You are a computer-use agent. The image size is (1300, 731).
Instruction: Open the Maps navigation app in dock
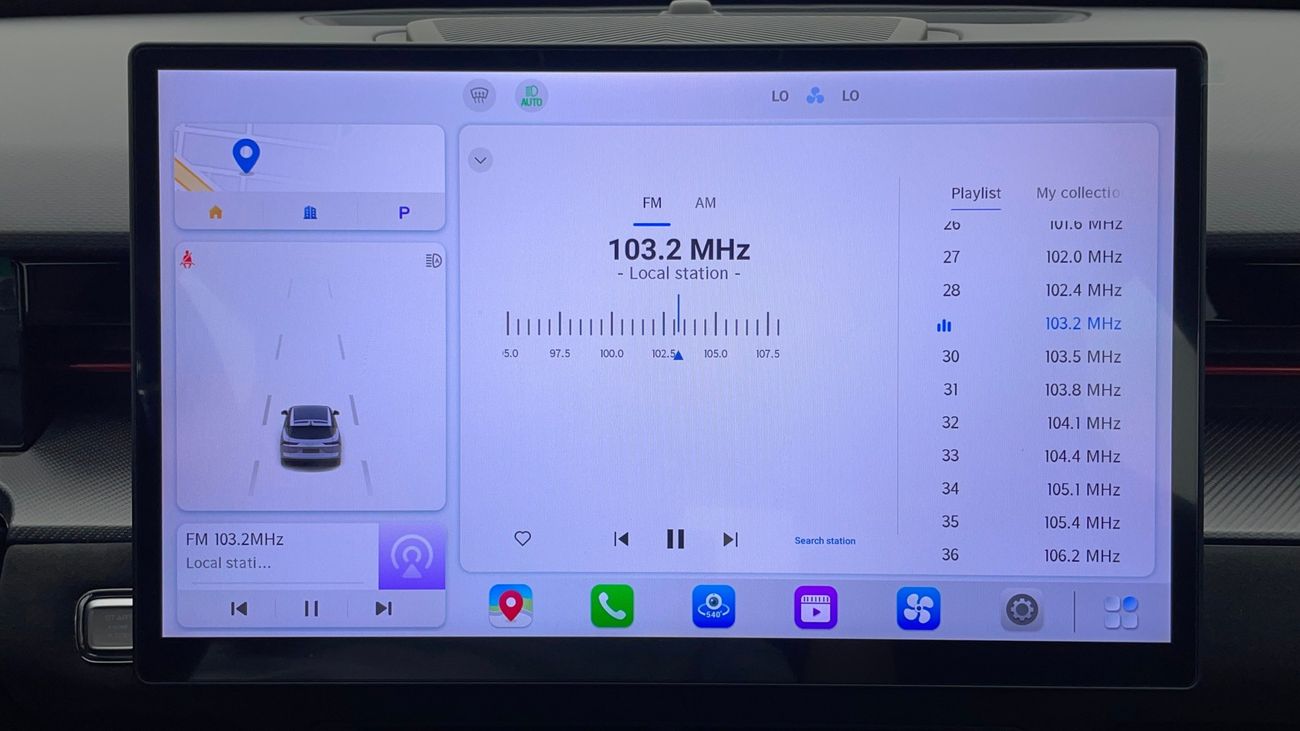click(x=510, y=607)
